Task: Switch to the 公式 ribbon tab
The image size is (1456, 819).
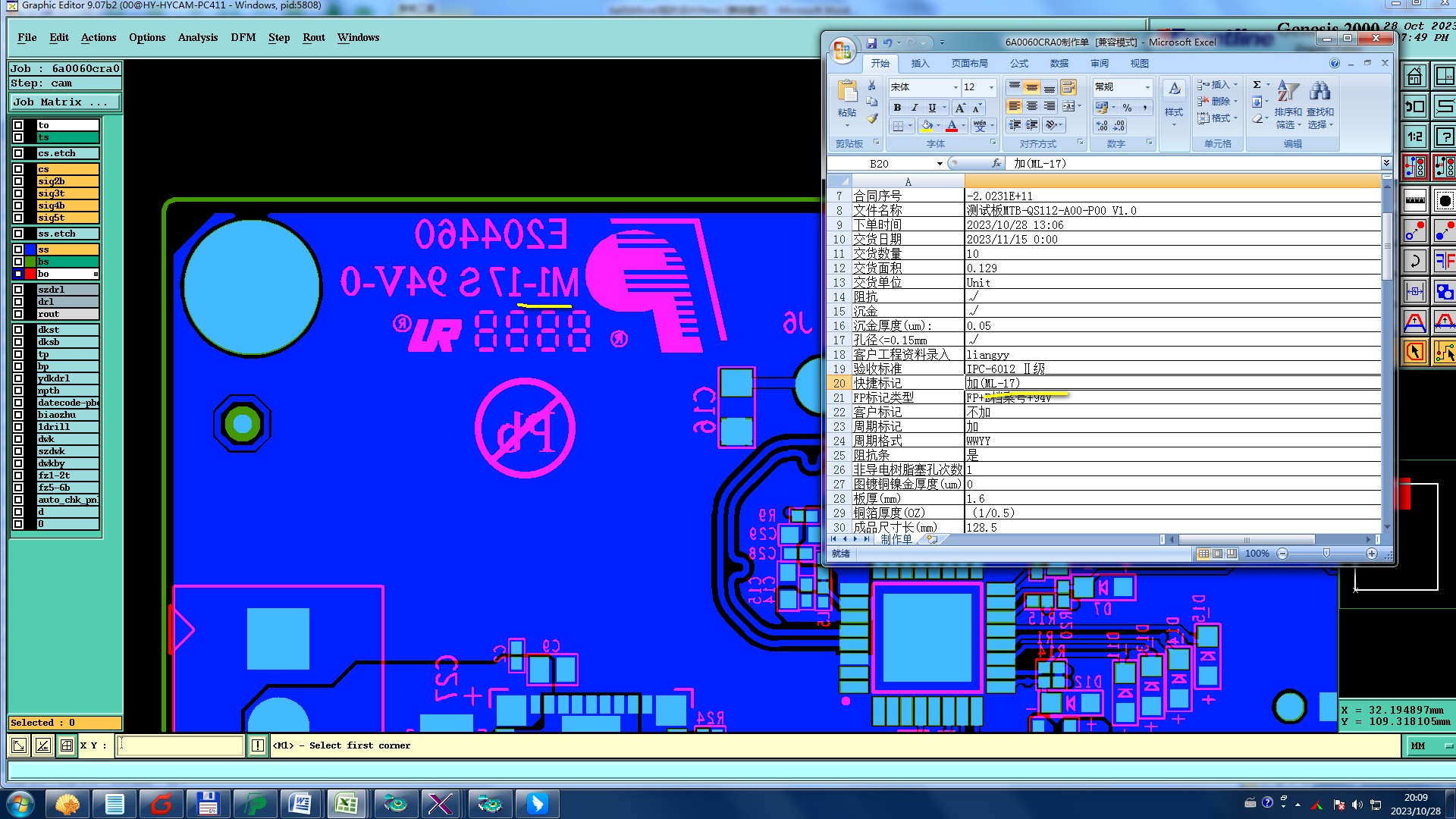Action: pyautogui.click(x=1019, y=64)
